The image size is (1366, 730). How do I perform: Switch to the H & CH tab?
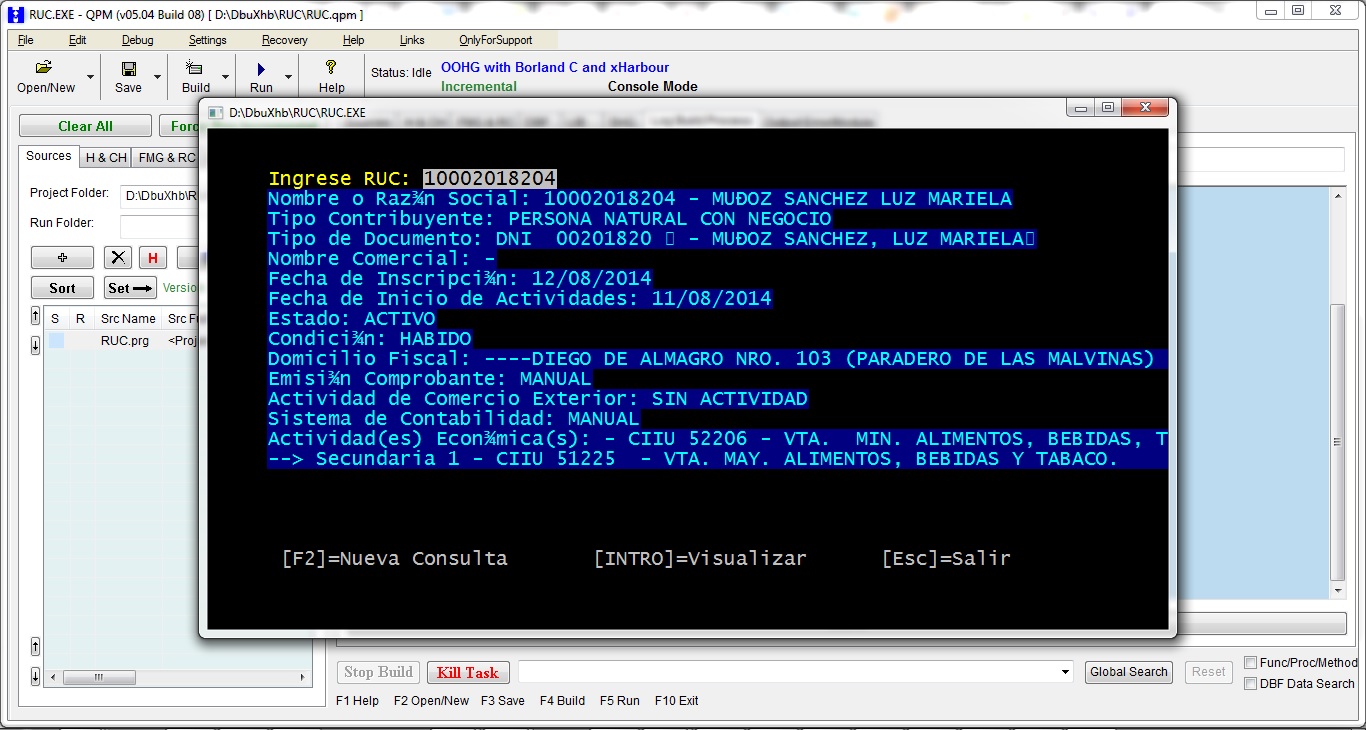pyautogui.click(x=106, y=158)
